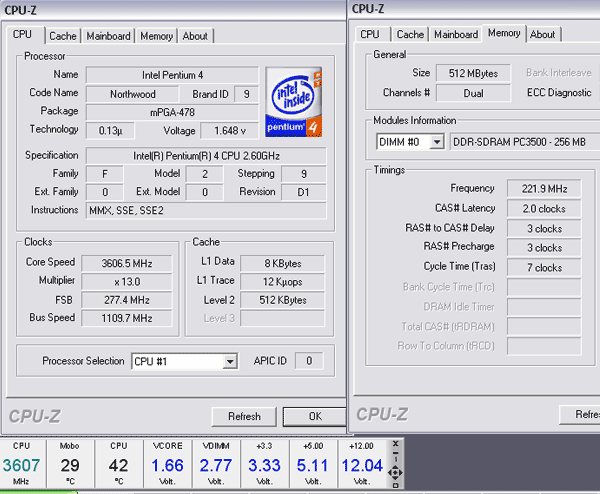Click the Voltage value '1.648 v'
This screenshot has height=494, width=600.
click(x=230, y=131)
